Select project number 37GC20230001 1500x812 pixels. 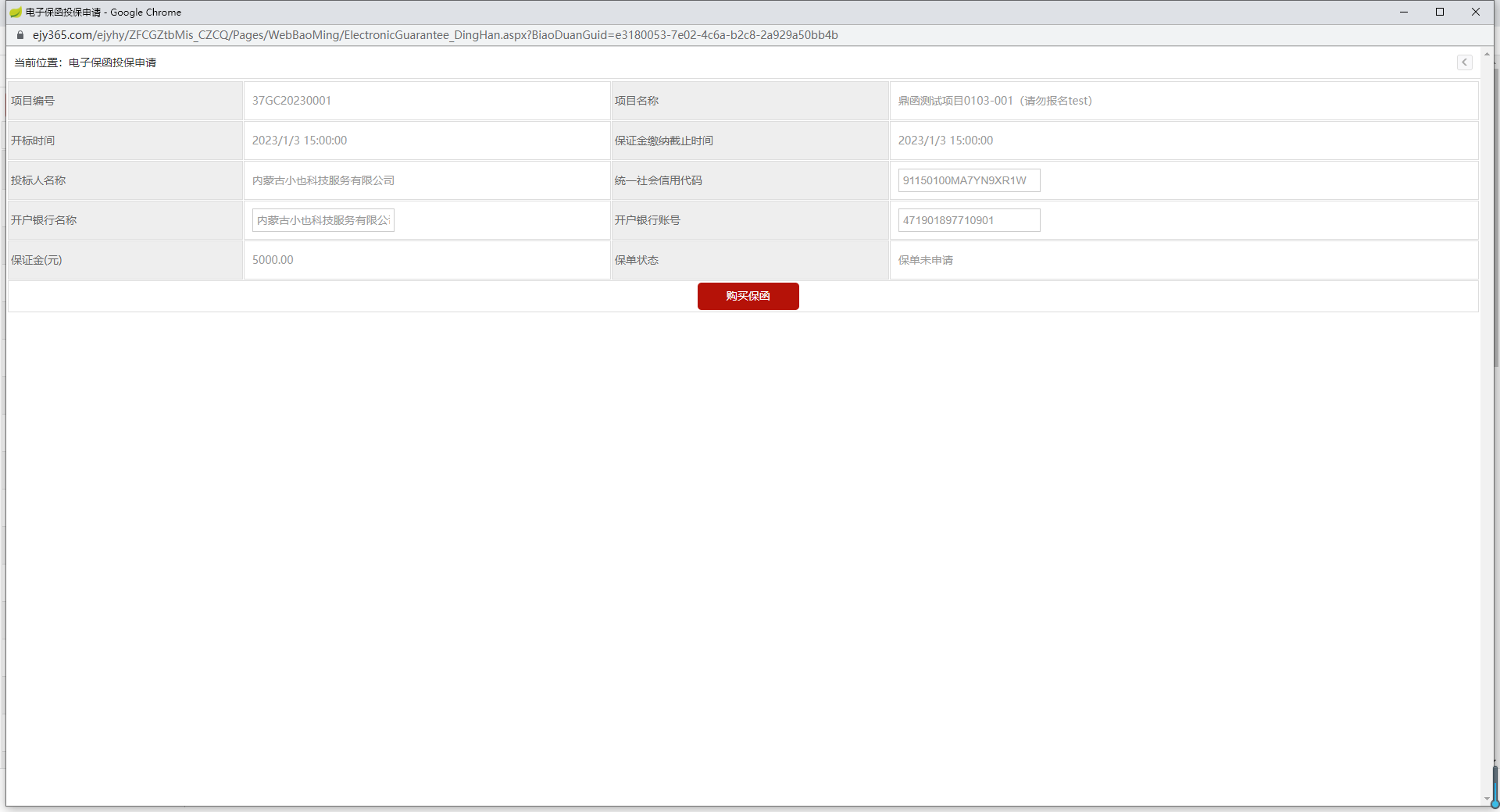(x=291, y=101)
